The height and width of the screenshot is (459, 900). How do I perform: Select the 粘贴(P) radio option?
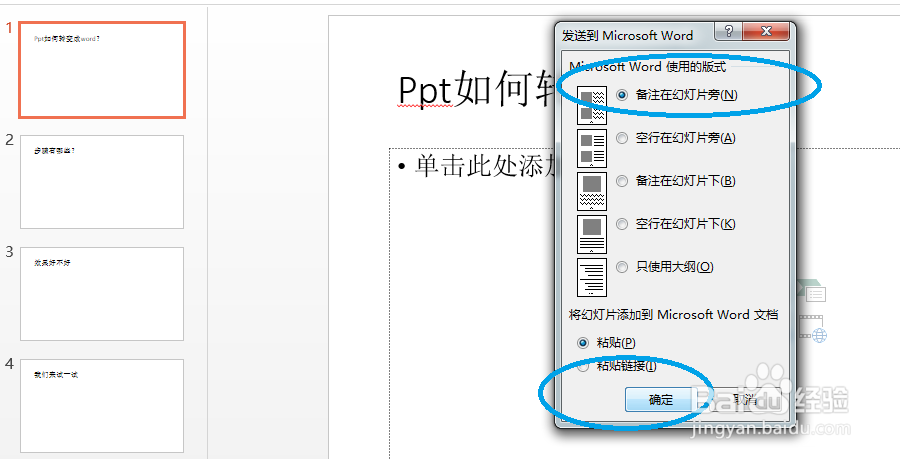[x=606, y=343]
